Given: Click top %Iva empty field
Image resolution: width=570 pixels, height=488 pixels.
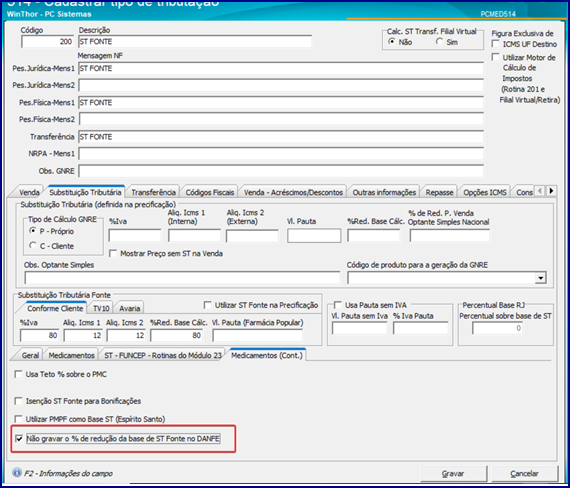Looking at the screenshot, I should [135, 236].
